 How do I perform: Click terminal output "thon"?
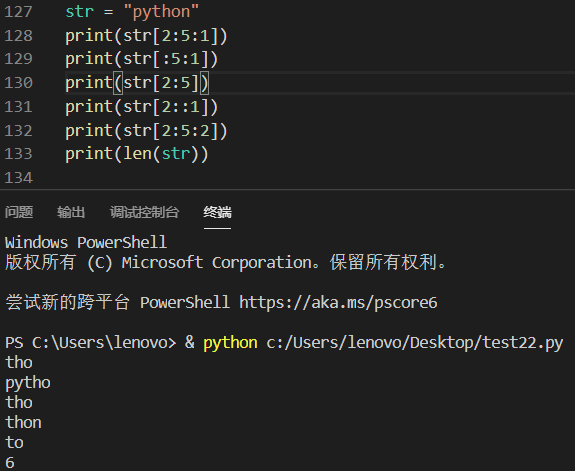click(23, 423)
